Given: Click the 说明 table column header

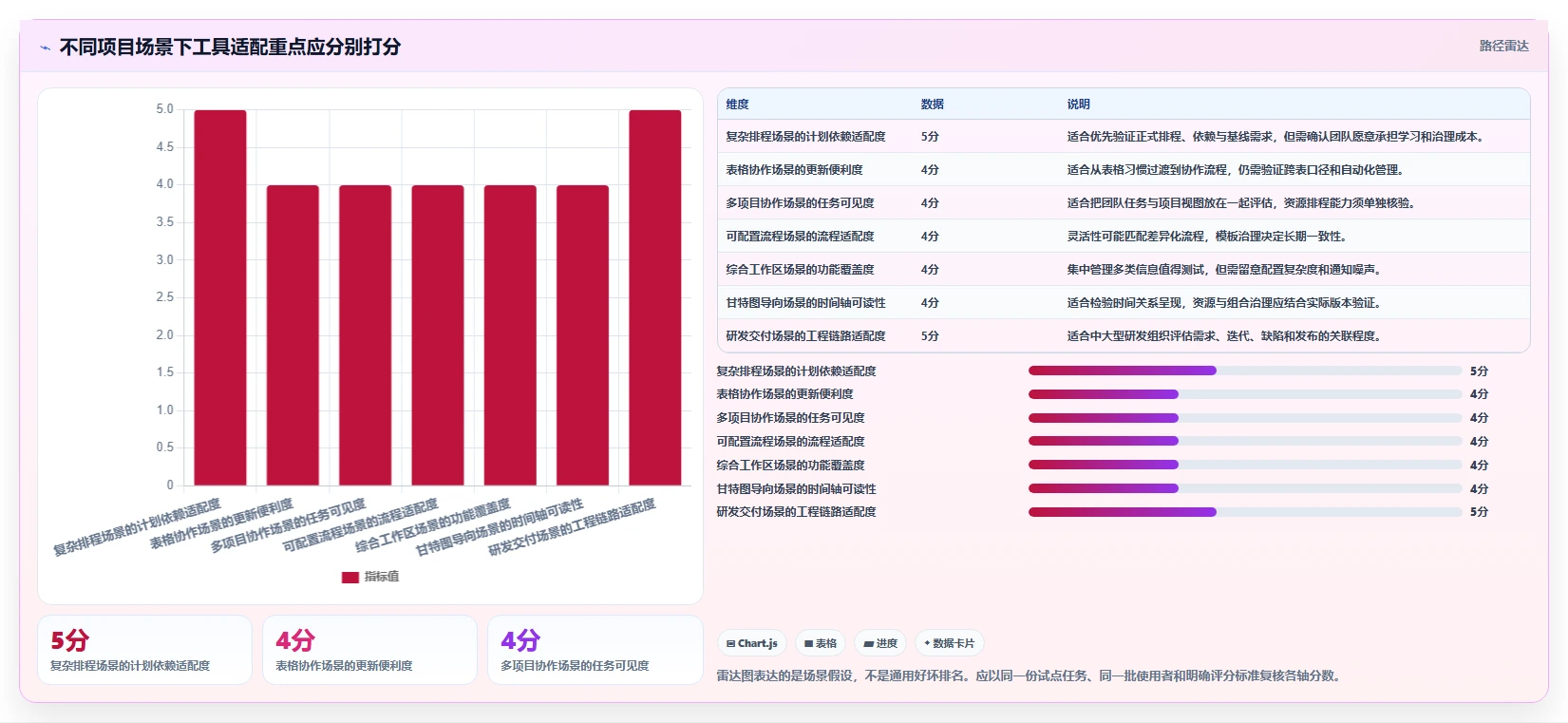Looking at the screenshot, I should click(1078, 105).
